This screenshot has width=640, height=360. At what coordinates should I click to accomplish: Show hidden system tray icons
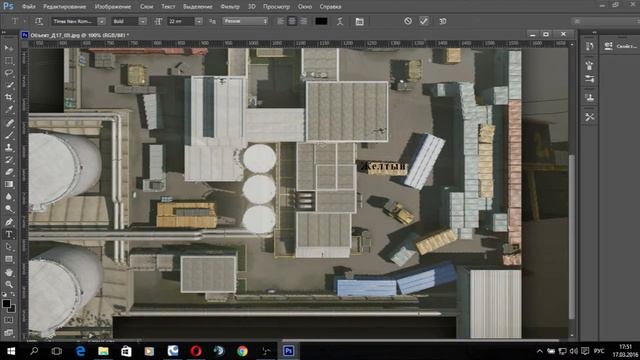point(540,351)
